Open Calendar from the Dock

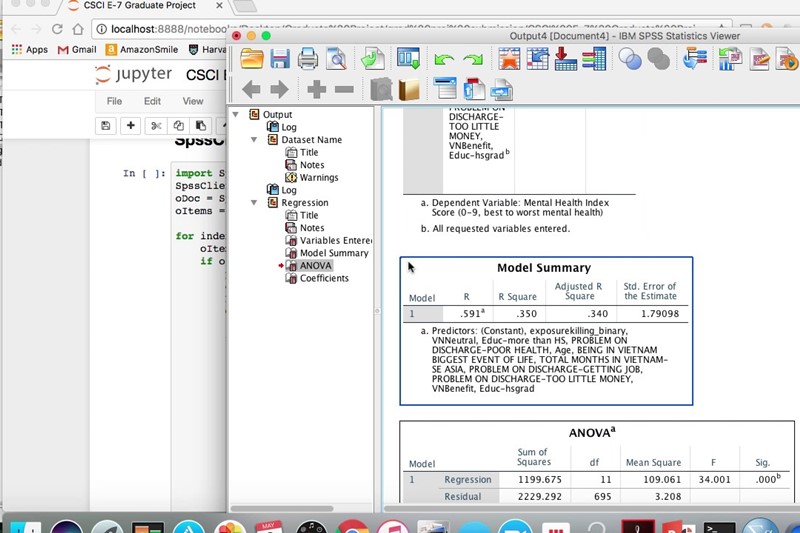point(269,527)
